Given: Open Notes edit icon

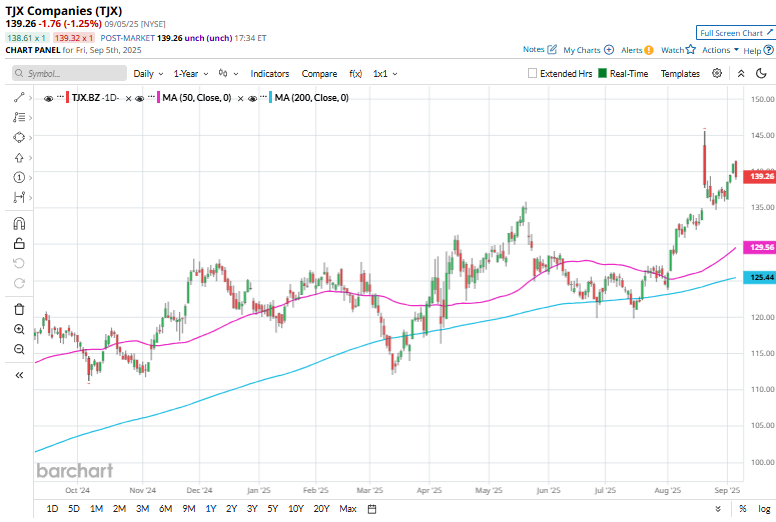Looking at the screenshot, I should point(552,49).
